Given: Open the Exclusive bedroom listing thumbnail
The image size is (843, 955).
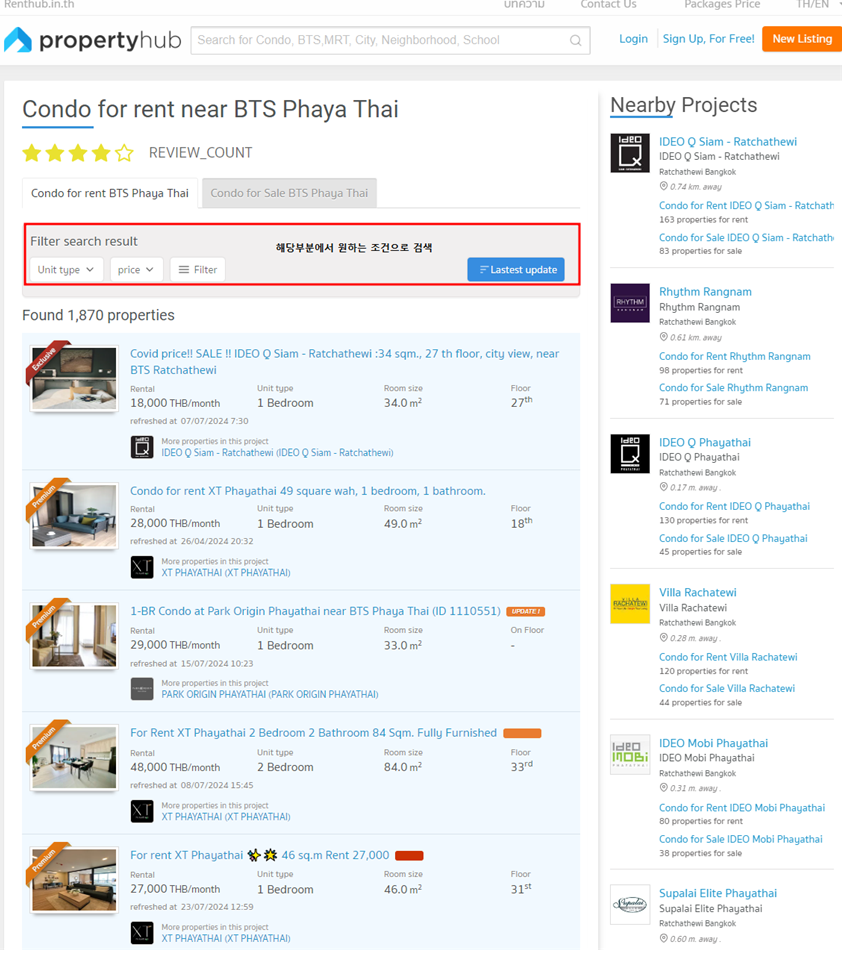Looking at the screenshot, I should pyautogui.click(x=74, y=378).
